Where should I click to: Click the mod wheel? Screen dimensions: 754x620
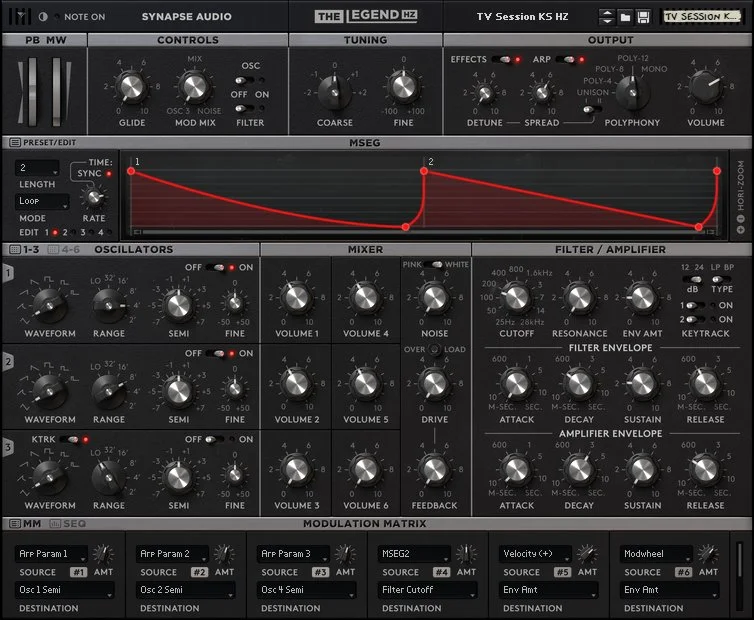(56, 91)
